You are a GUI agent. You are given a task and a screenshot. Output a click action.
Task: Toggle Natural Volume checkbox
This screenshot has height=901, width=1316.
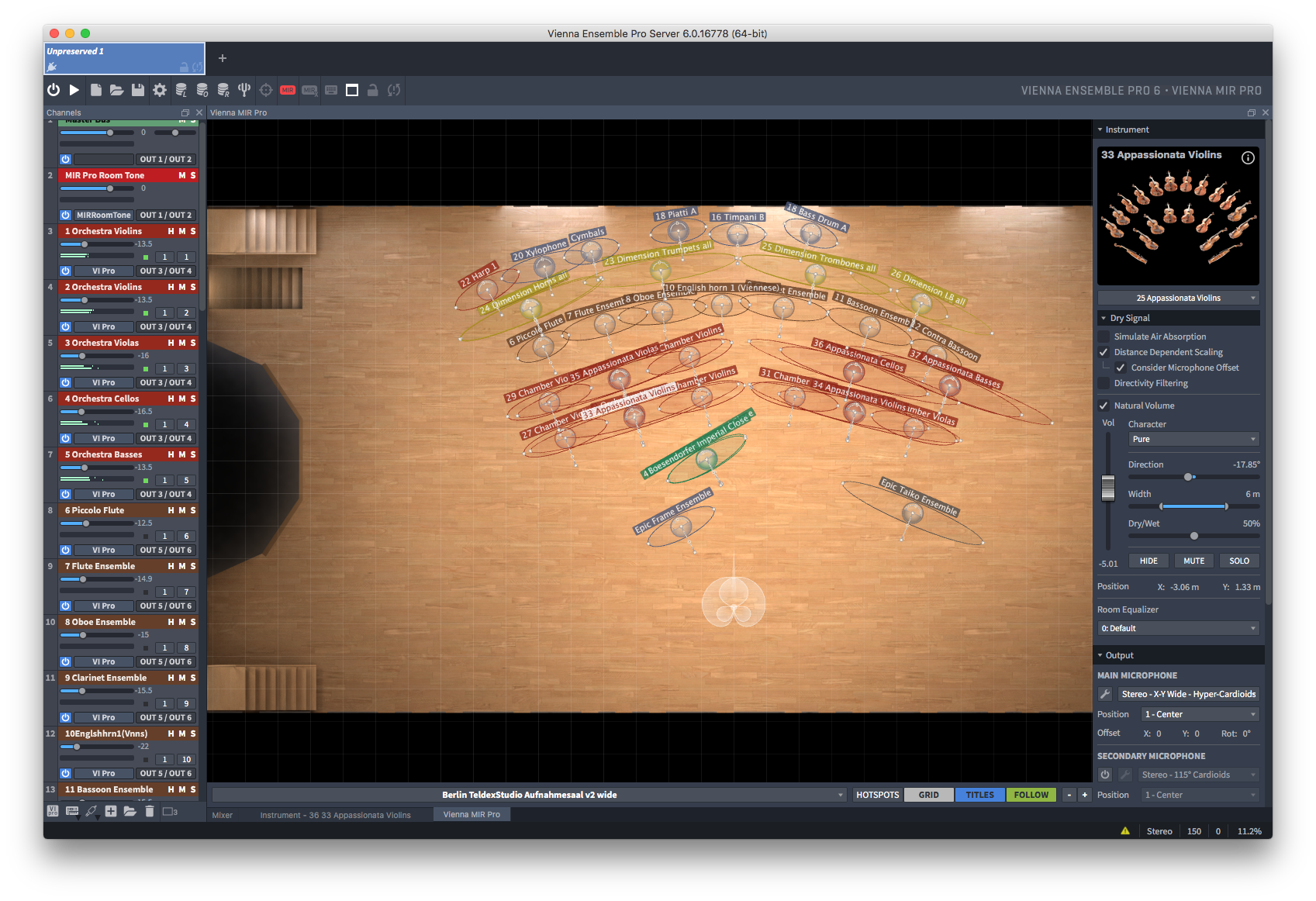coord(1104,406)
